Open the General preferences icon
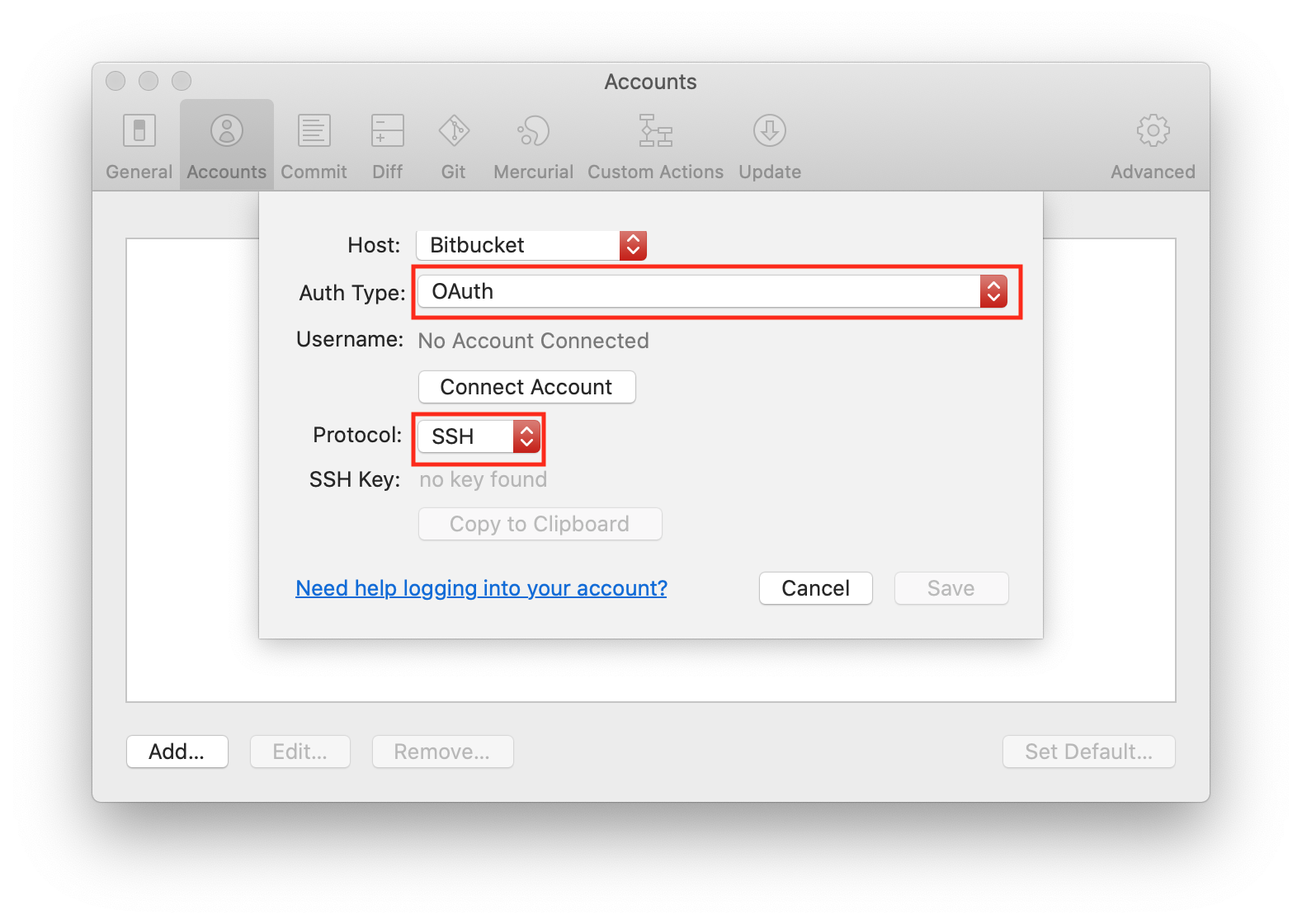 click(139, 130)
